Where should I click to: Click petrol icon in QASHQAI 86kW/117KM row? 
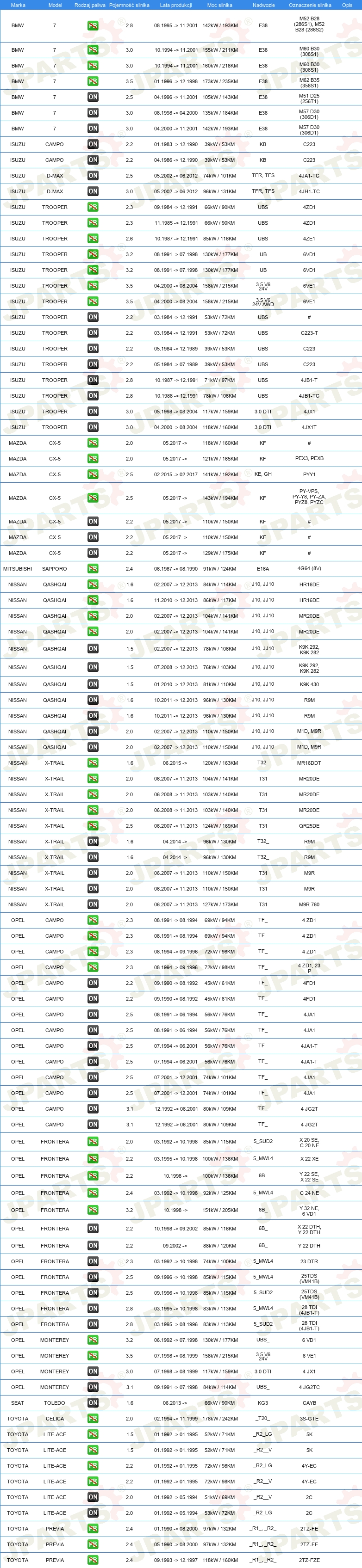[93, 600]
